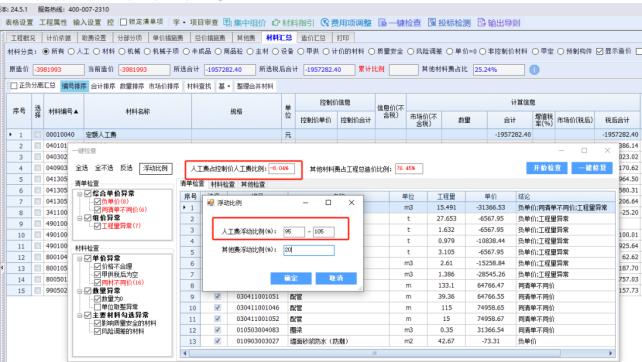
Task: Click the 浮动比例 dialog app icon
Action: point(210,203)
